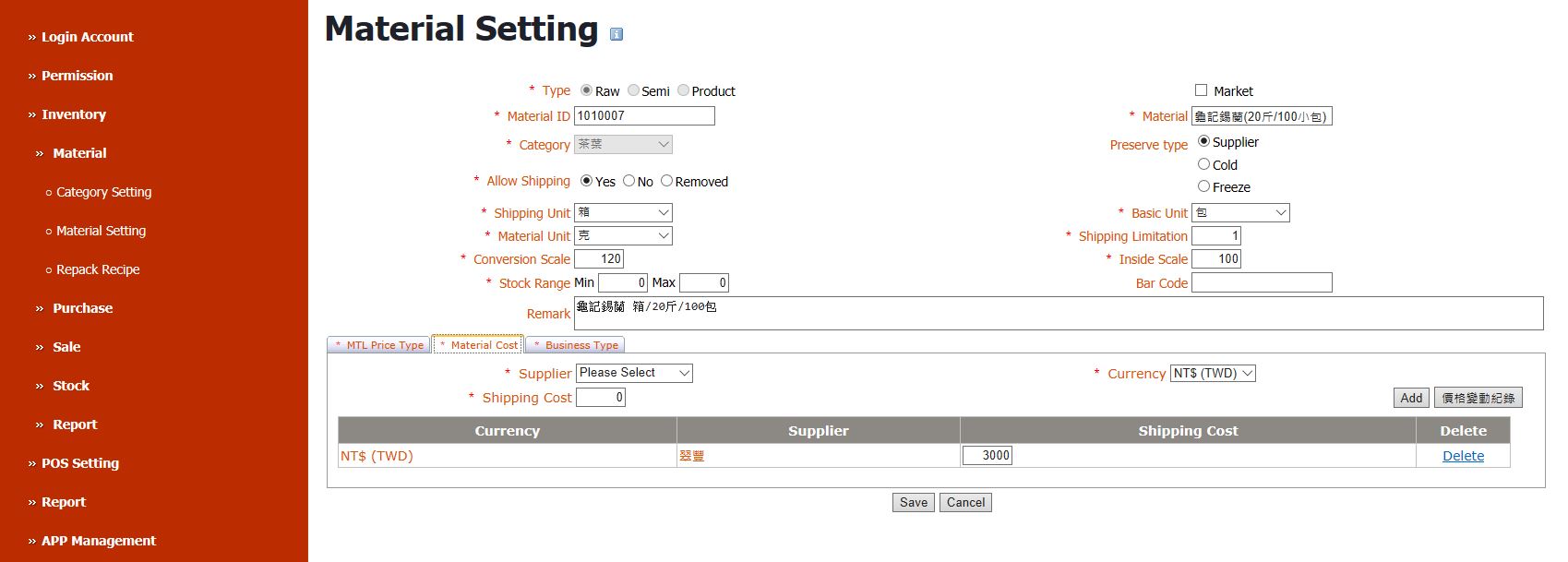Open top-level Report below POS Setting
Viewport: 1568px width, 562px height.
tap(63, 502)
